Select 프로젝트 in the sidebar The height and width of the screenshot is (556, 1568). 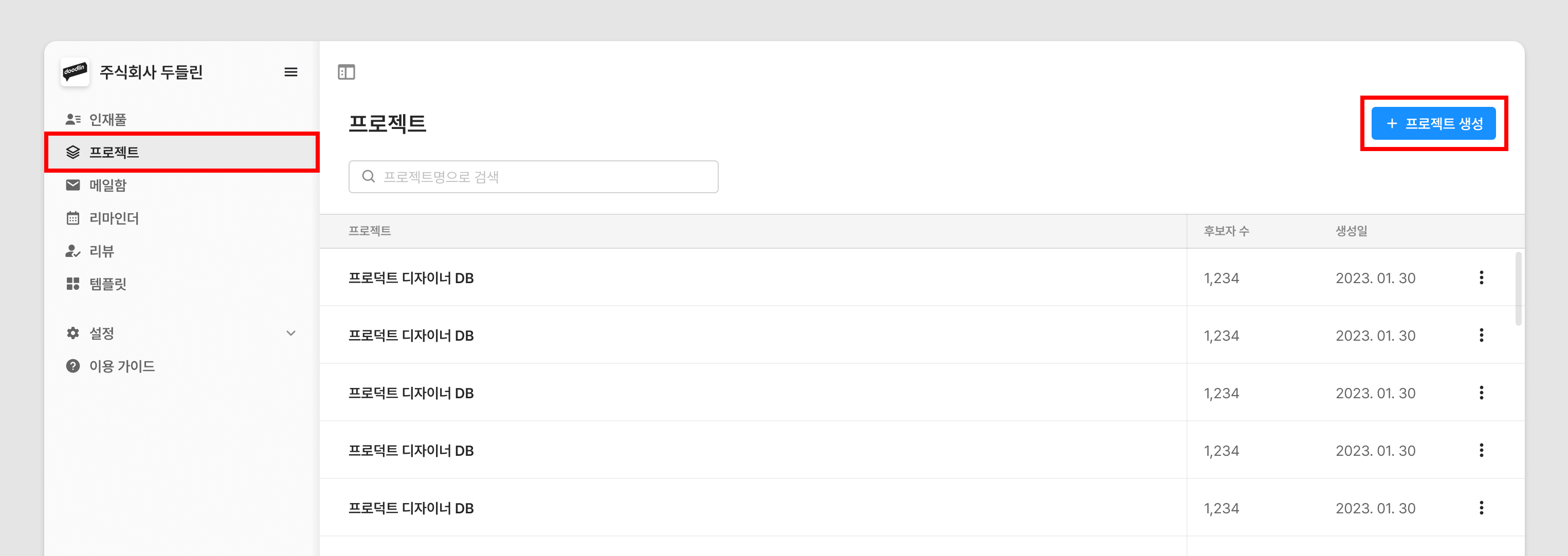click(114, 152)
